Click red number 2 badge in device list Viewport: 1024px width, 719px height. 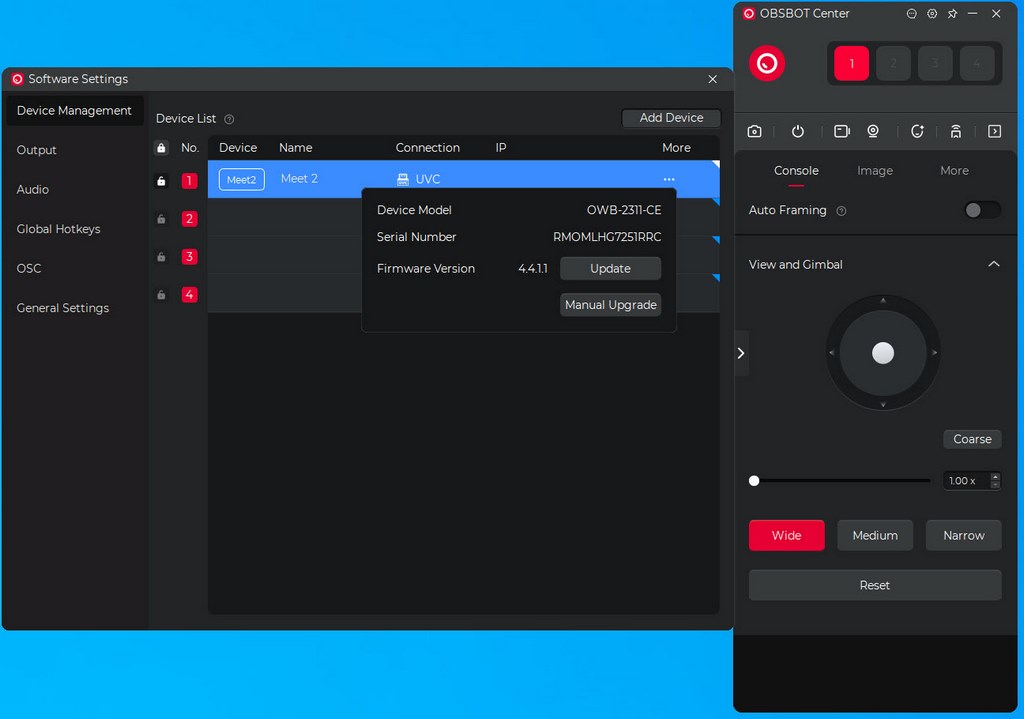189,219
